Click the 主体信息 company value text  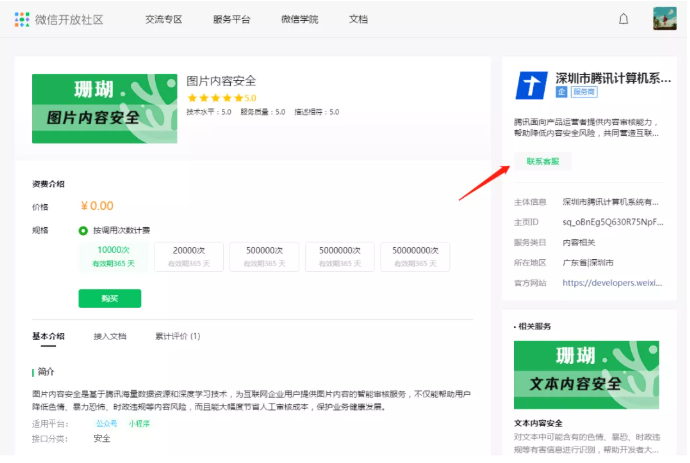tap(610, 202)
